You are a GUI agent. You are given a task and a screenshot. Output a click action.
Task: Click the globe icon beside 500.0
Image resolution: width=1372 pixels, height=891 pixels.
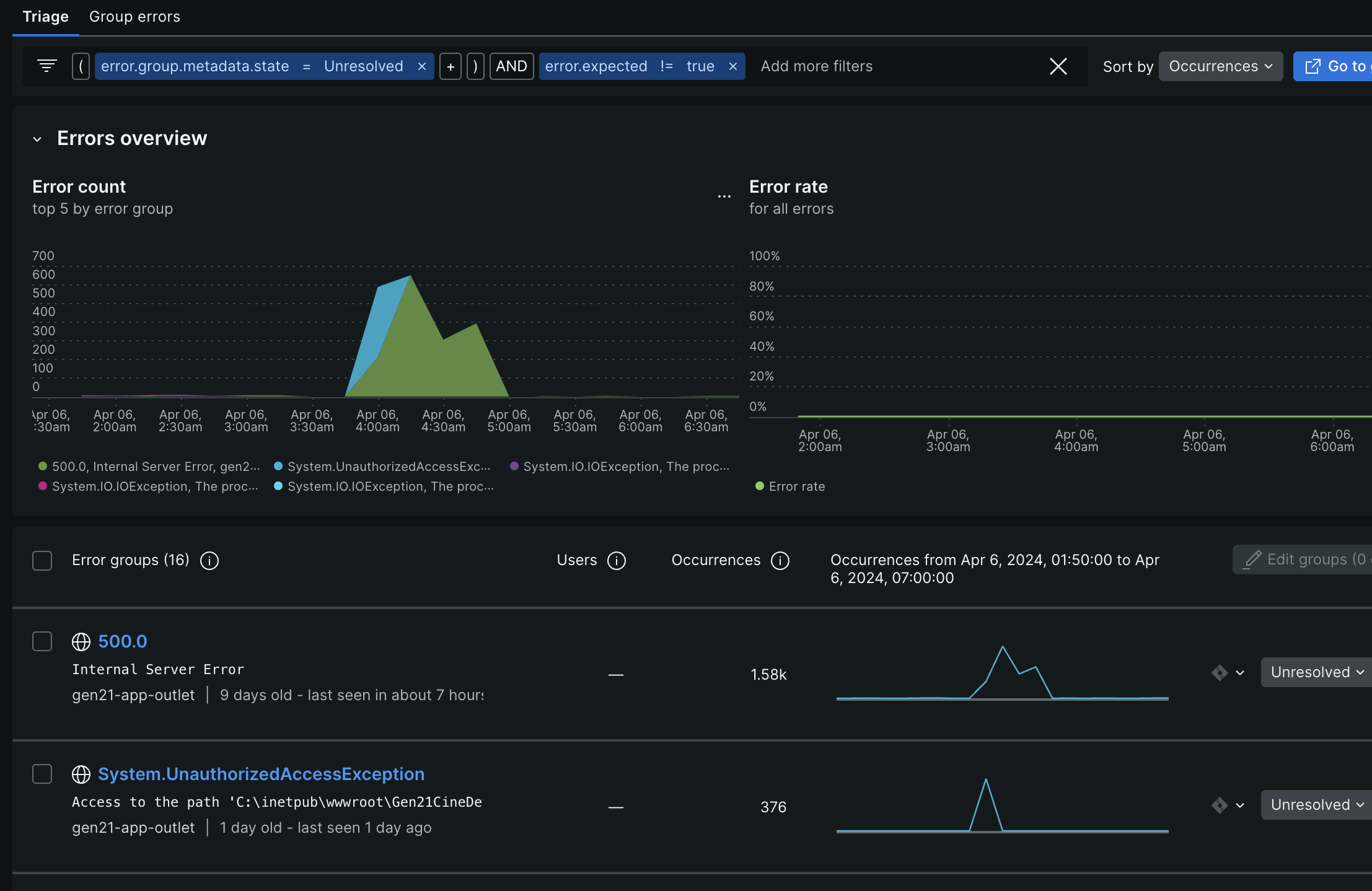[x=81, y=642]
